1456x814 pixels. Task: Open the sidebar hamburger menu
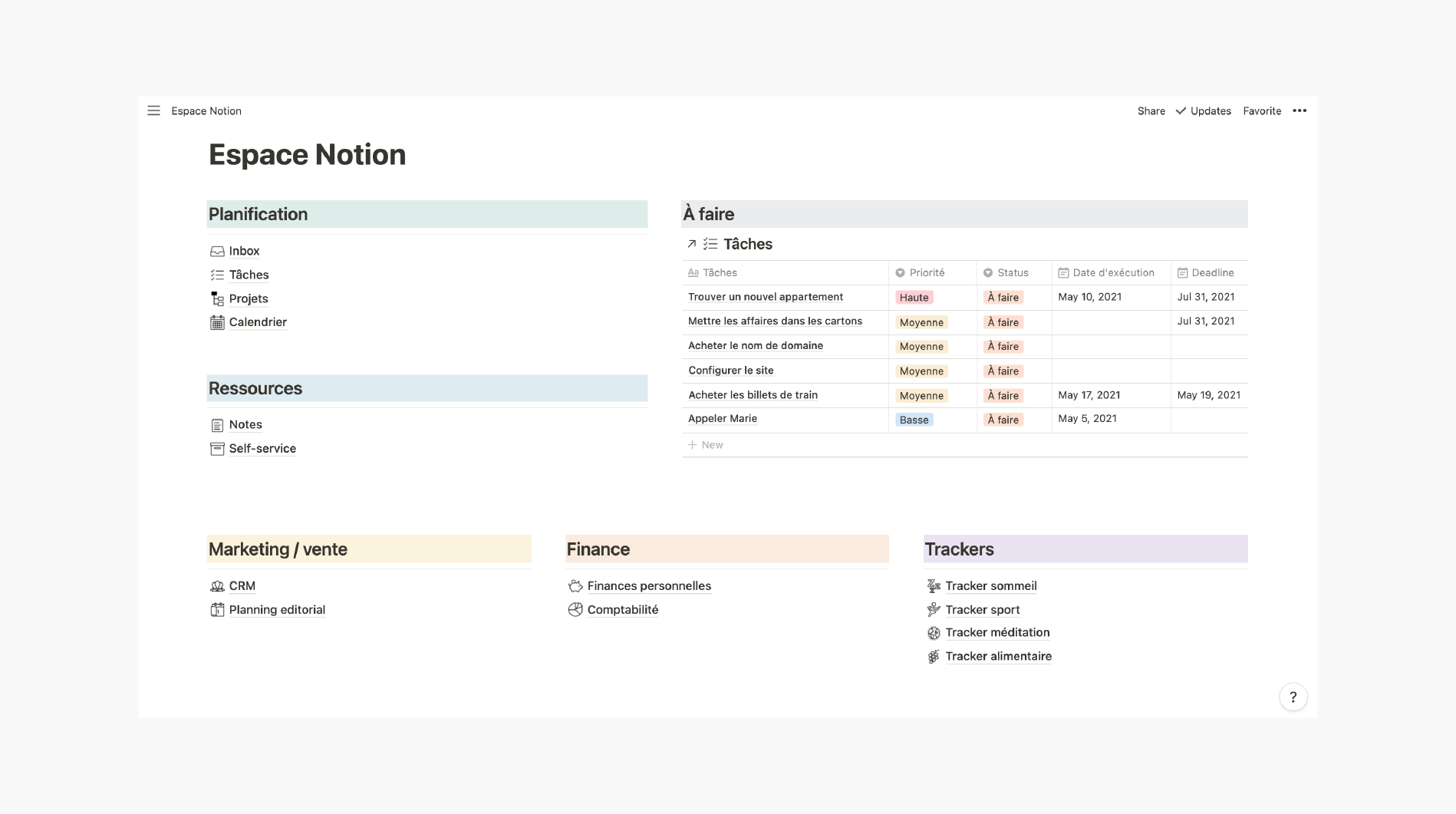(153, 110)
